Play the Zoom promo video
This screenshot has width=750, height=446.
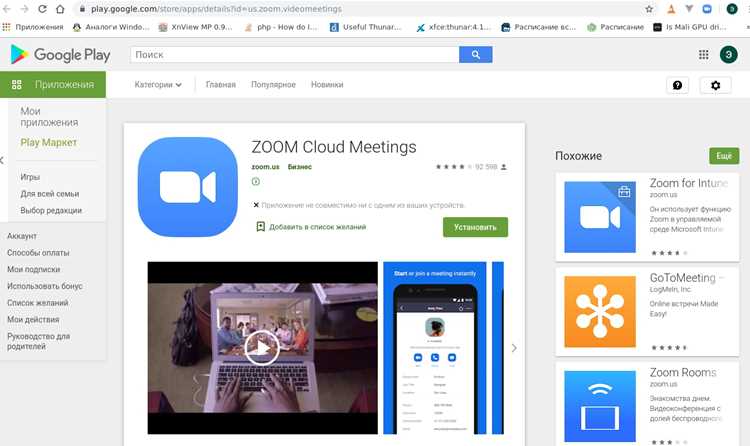(x=262, y=348)
